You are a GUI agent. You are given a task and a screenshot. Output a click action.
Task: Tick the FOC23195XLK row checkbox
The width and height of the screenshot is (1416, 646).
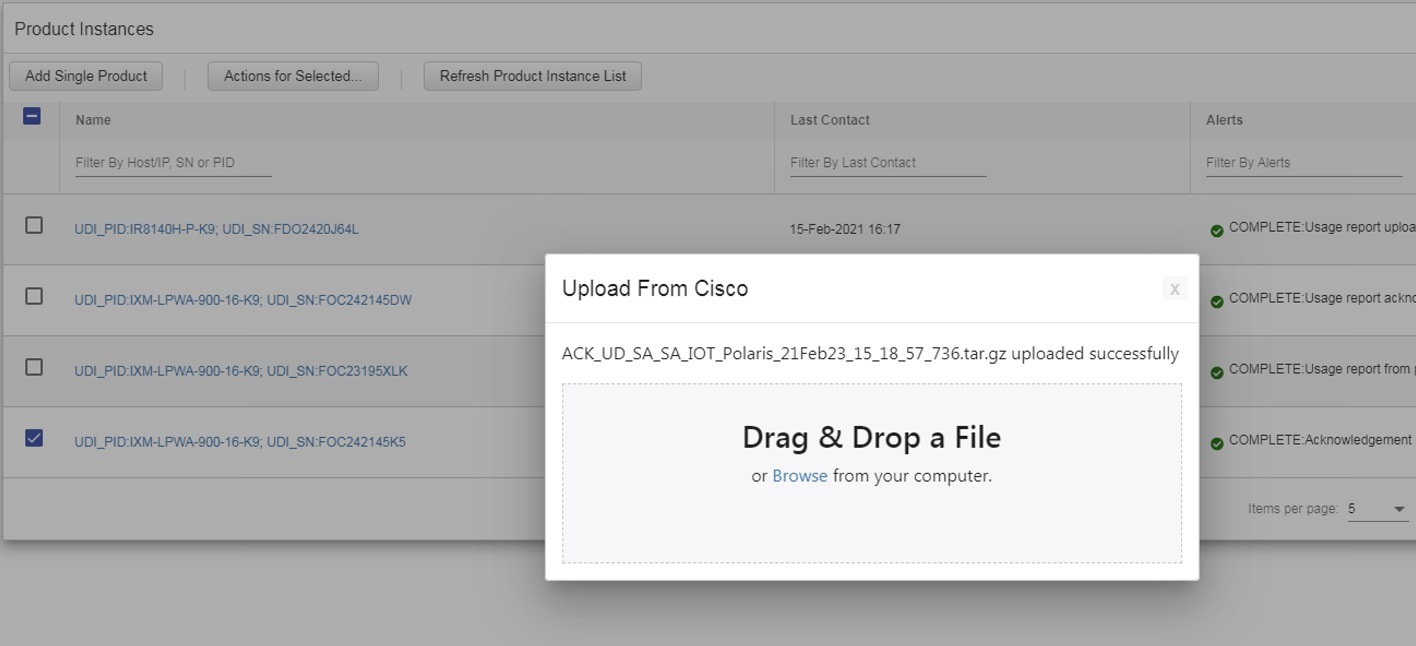point(34,367)
